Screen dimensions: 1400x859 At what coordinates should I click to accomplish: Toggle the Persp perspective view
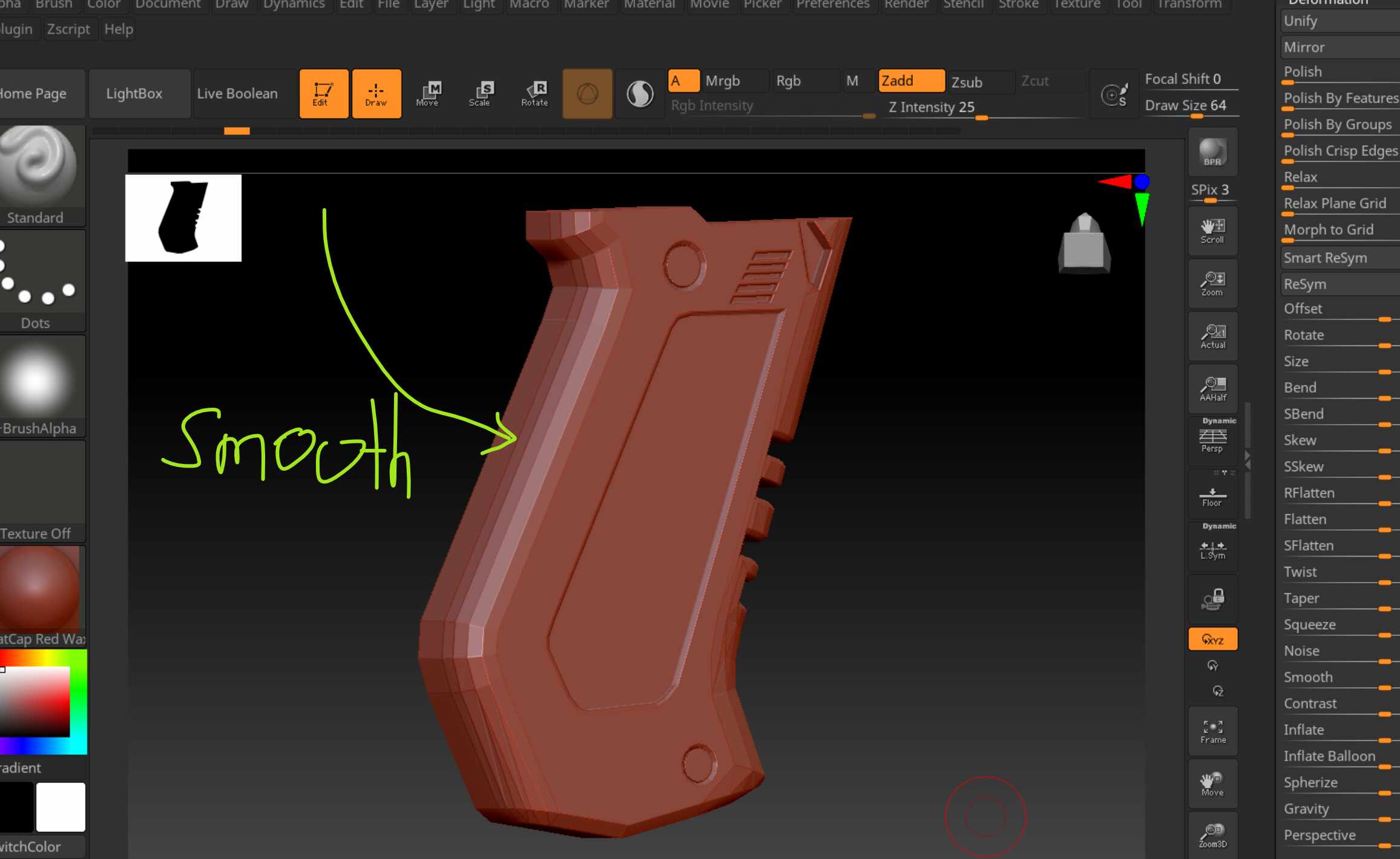[1212, 440]
